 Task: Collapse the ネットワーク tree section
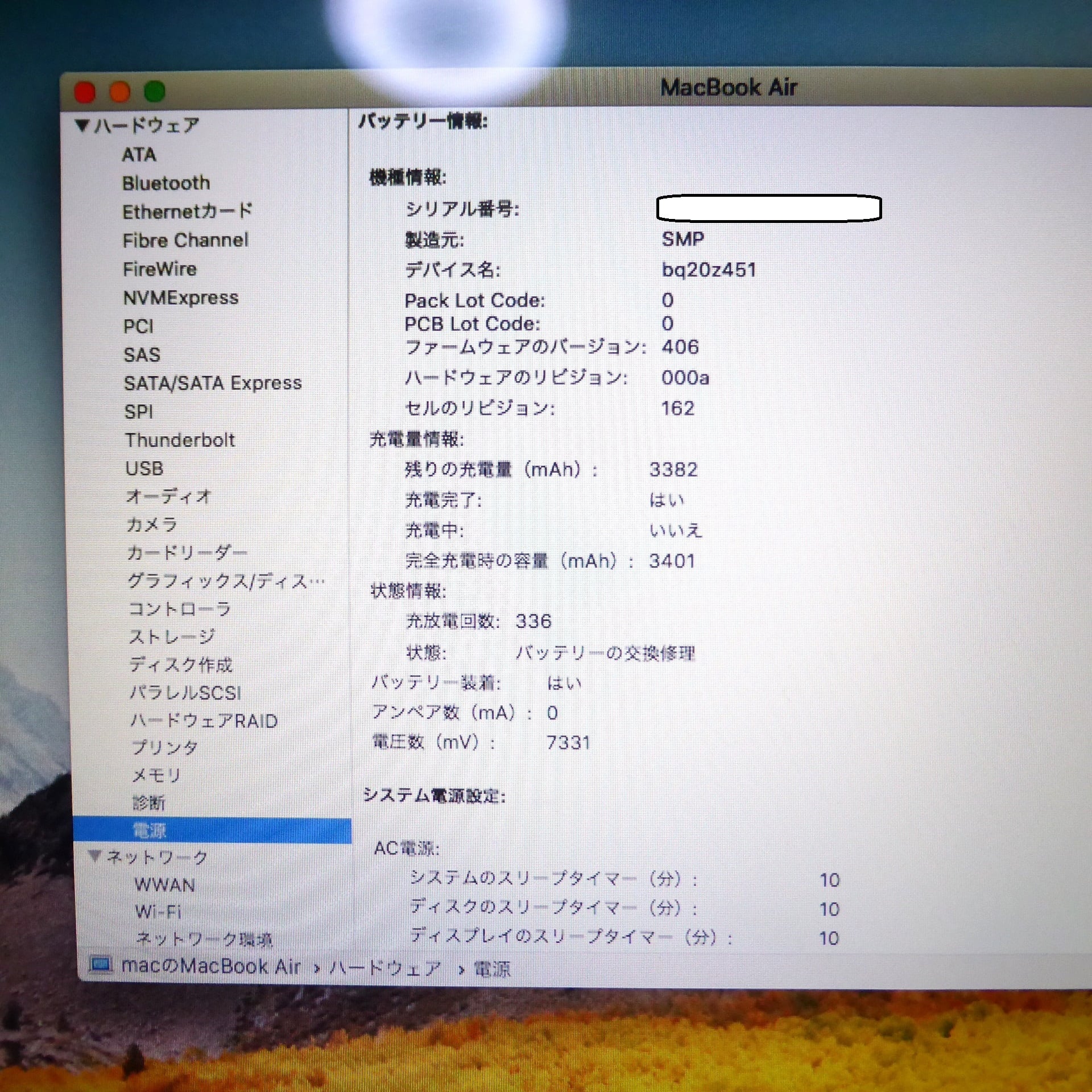tap(96, 855)
